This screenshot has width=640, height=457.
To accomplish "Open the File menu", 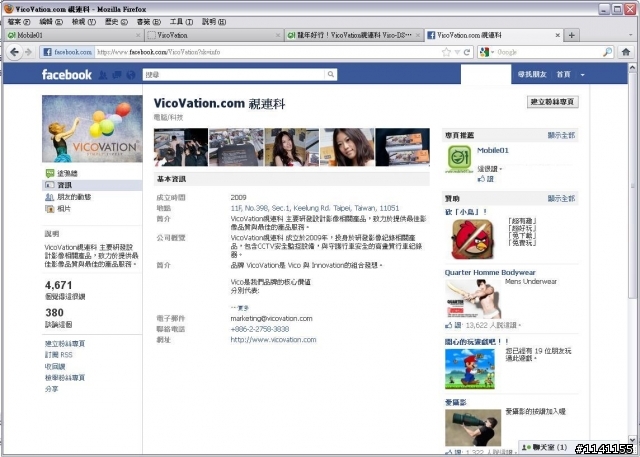I will [x=19, y=22].
